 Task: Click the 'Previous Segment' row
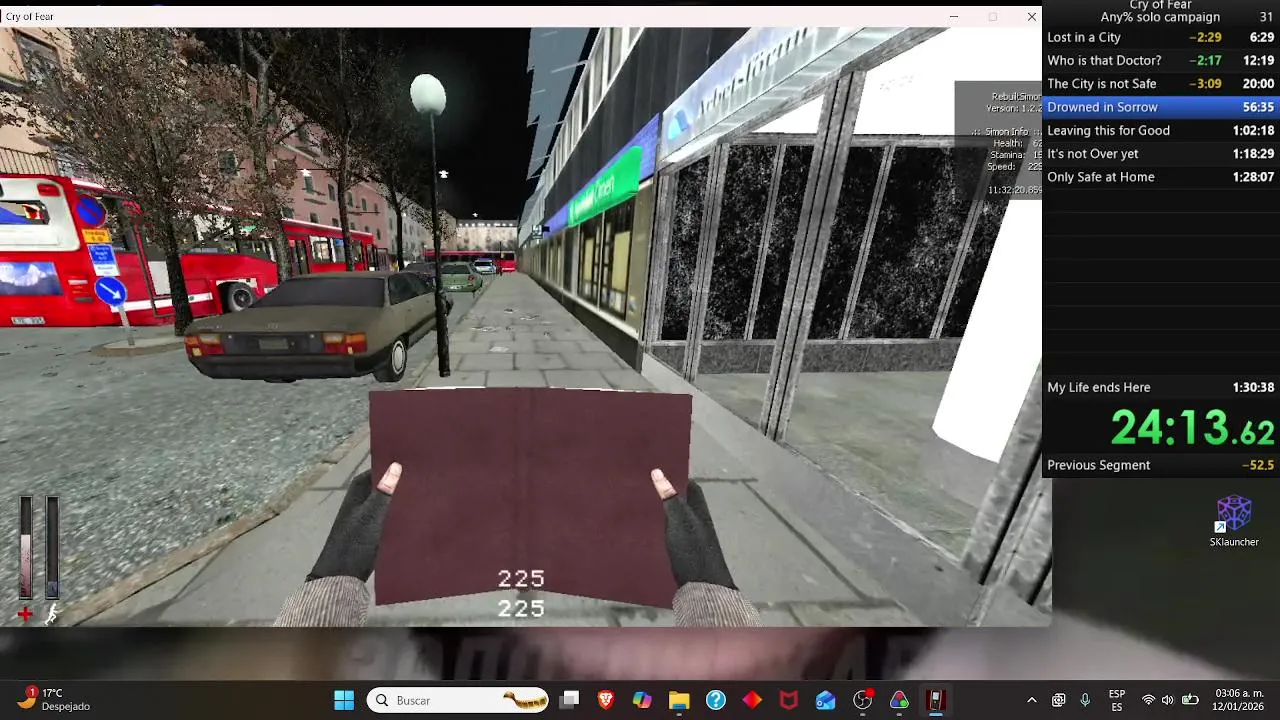[x=1161, y=465]
